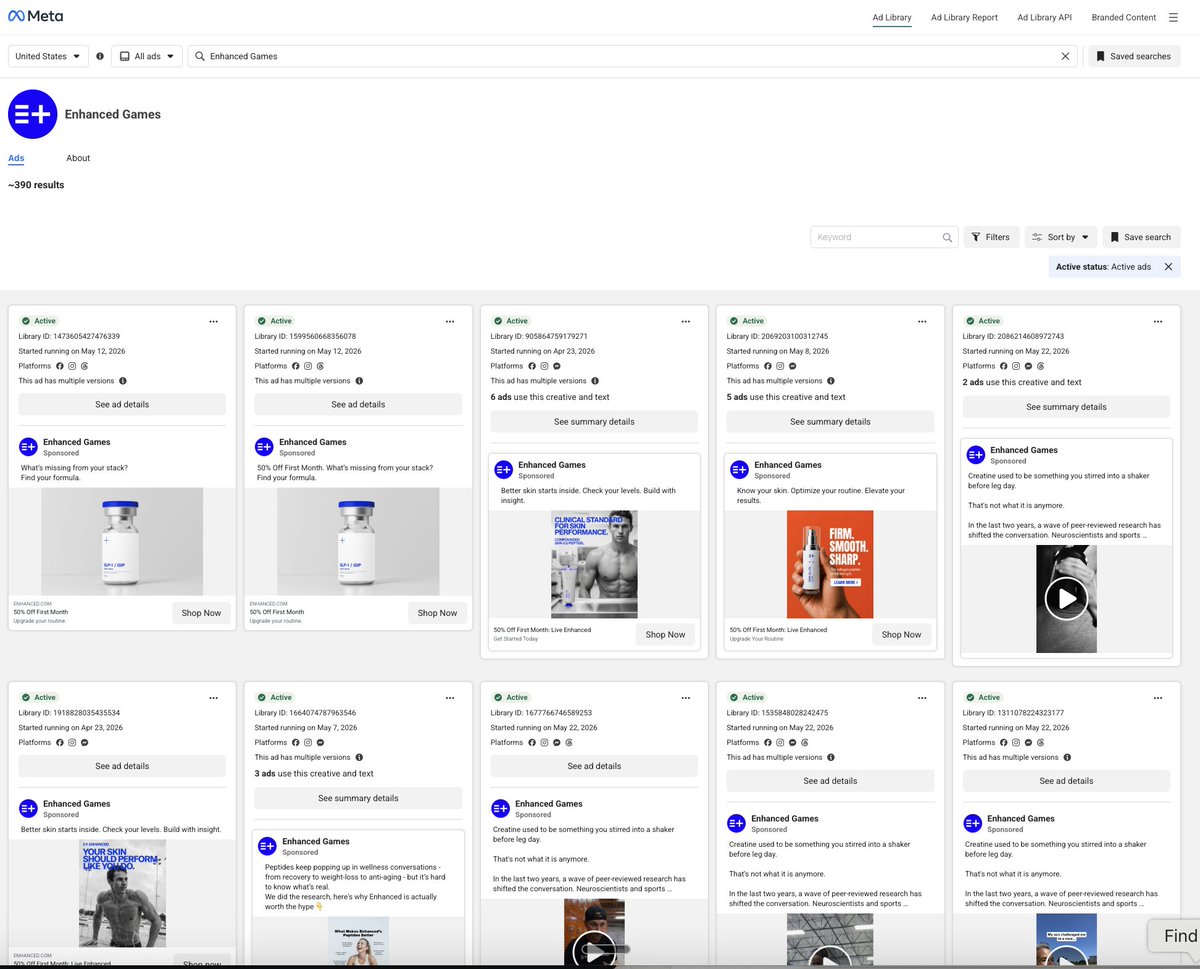
Task: Open the Sort by dropdown
Action: coord(1061,237)
